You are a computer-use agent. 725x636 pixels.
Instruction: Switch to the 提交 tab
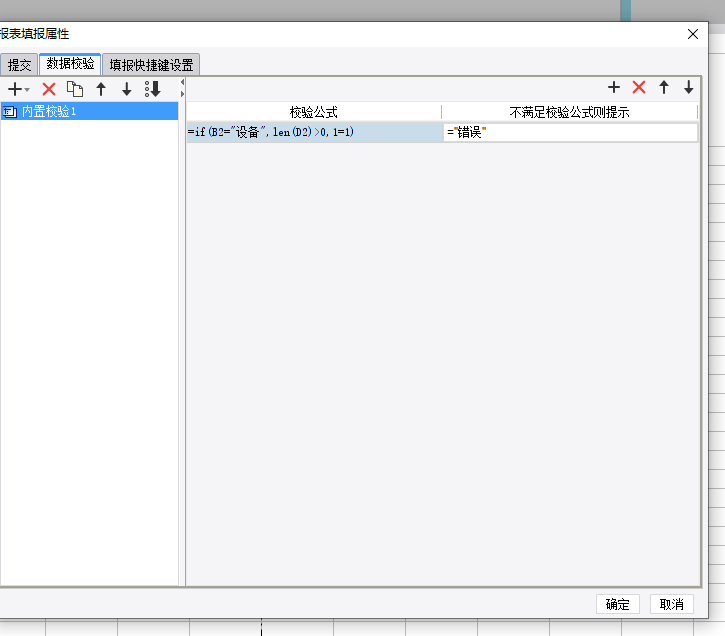pos(19,65)
